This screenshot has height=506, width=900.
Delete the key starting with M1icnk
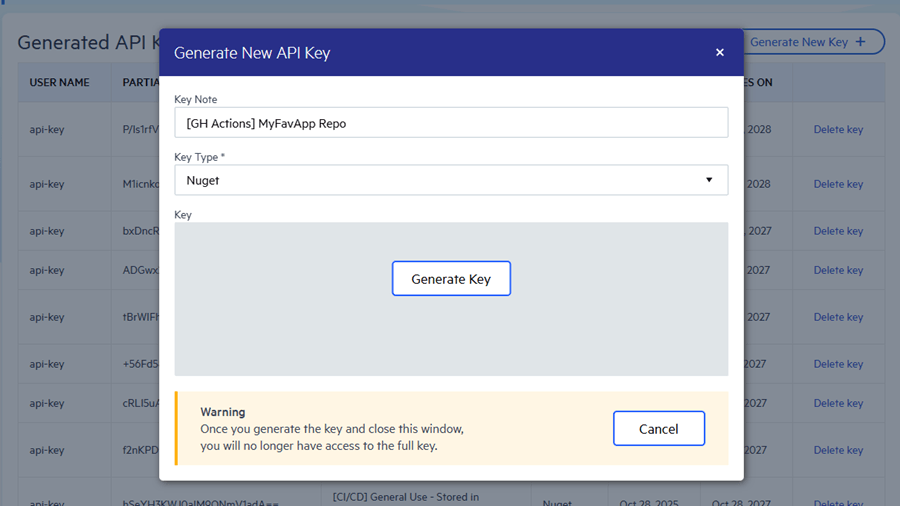pos(837,184)
